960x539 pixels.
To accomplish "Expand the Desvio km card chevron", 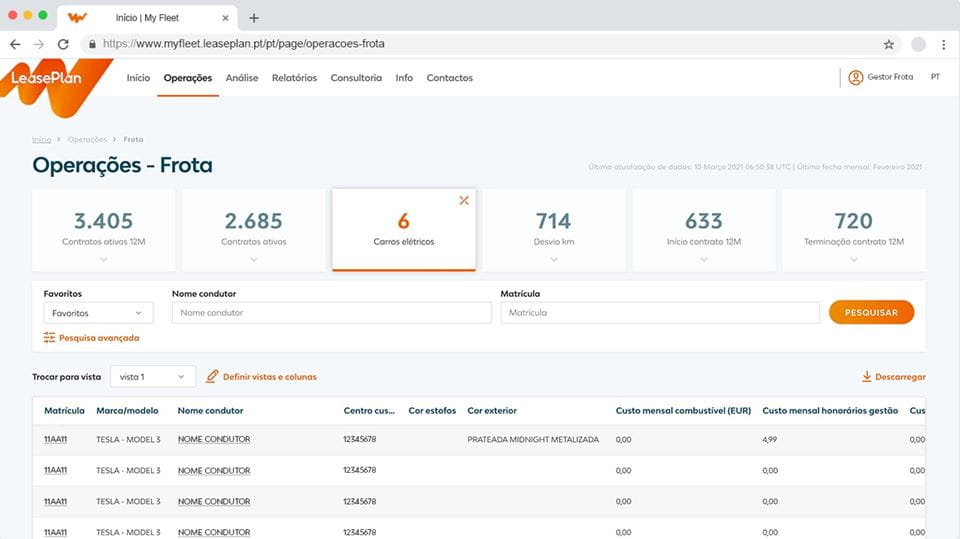I will 554,259.
